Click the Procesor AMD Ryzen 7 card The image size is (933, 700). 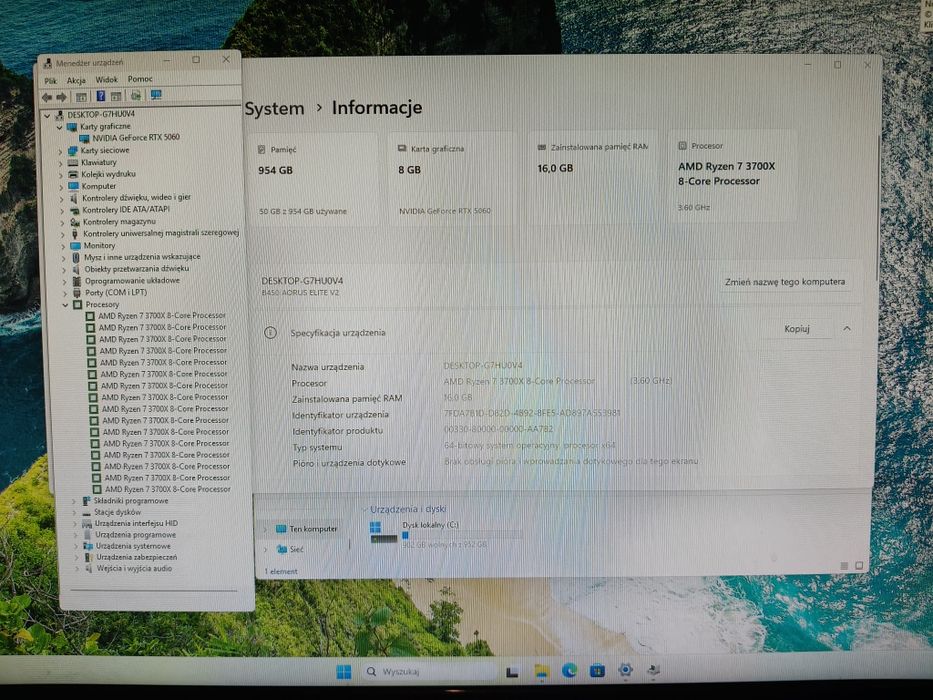click(731, 176)
